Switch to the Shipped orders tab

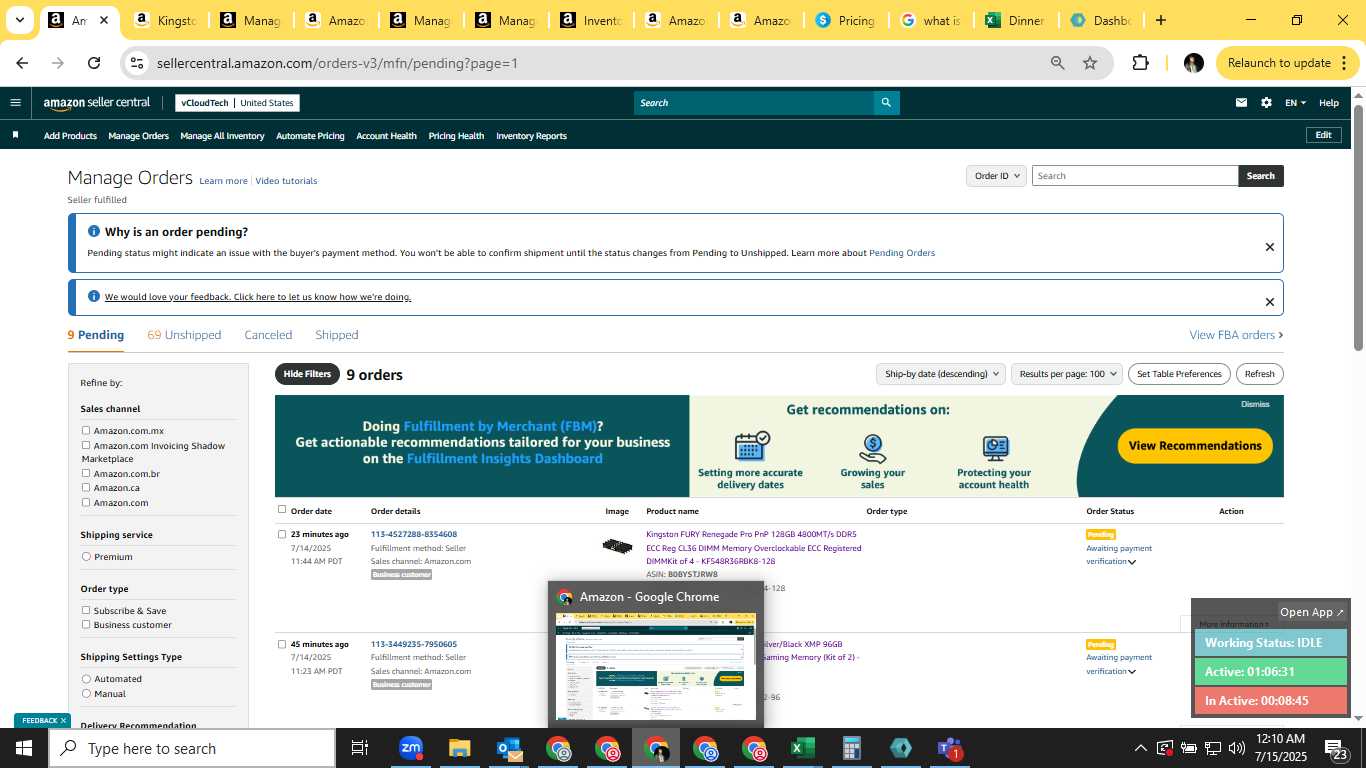pos(336,335)
